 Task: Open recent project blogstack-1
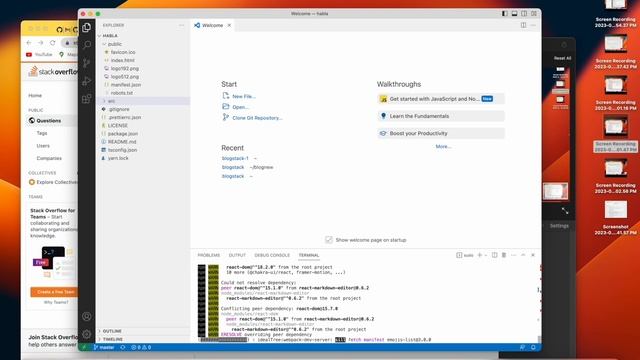click(235, 158)
